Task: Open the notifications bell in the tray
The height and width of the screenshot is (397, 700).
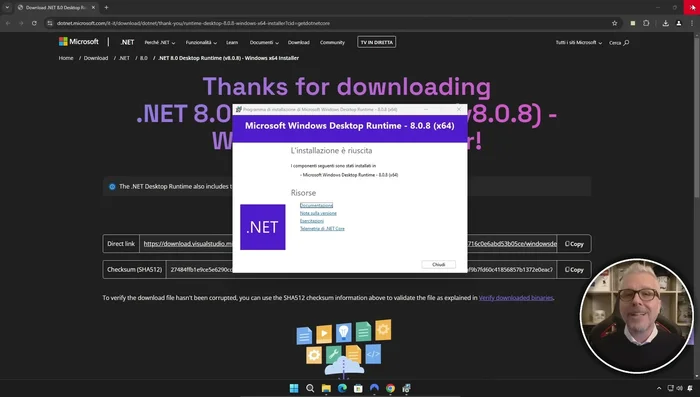Action: coord(690,389)
